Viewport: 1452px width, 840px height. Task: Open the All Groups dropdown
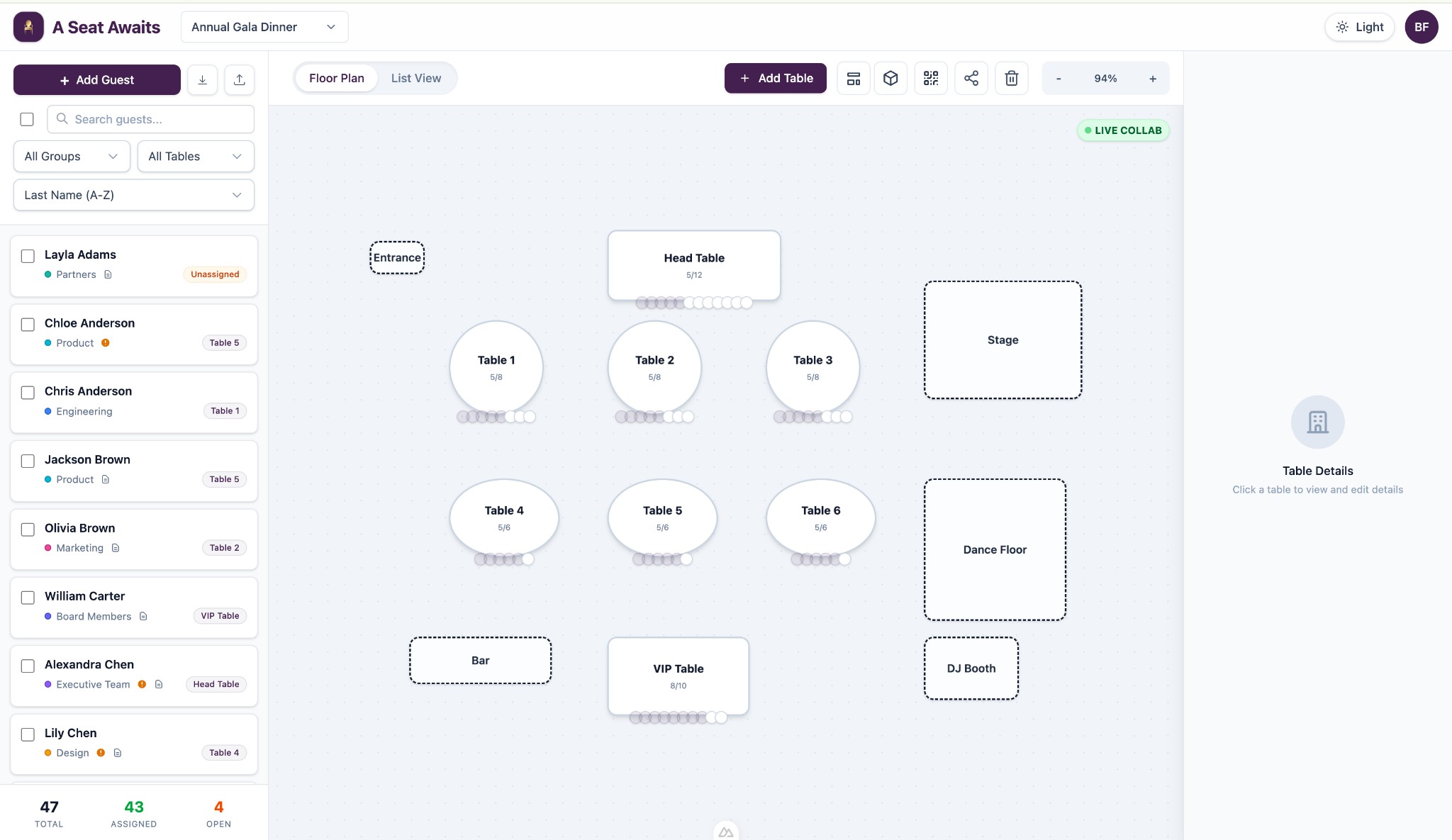click(71, 156)
